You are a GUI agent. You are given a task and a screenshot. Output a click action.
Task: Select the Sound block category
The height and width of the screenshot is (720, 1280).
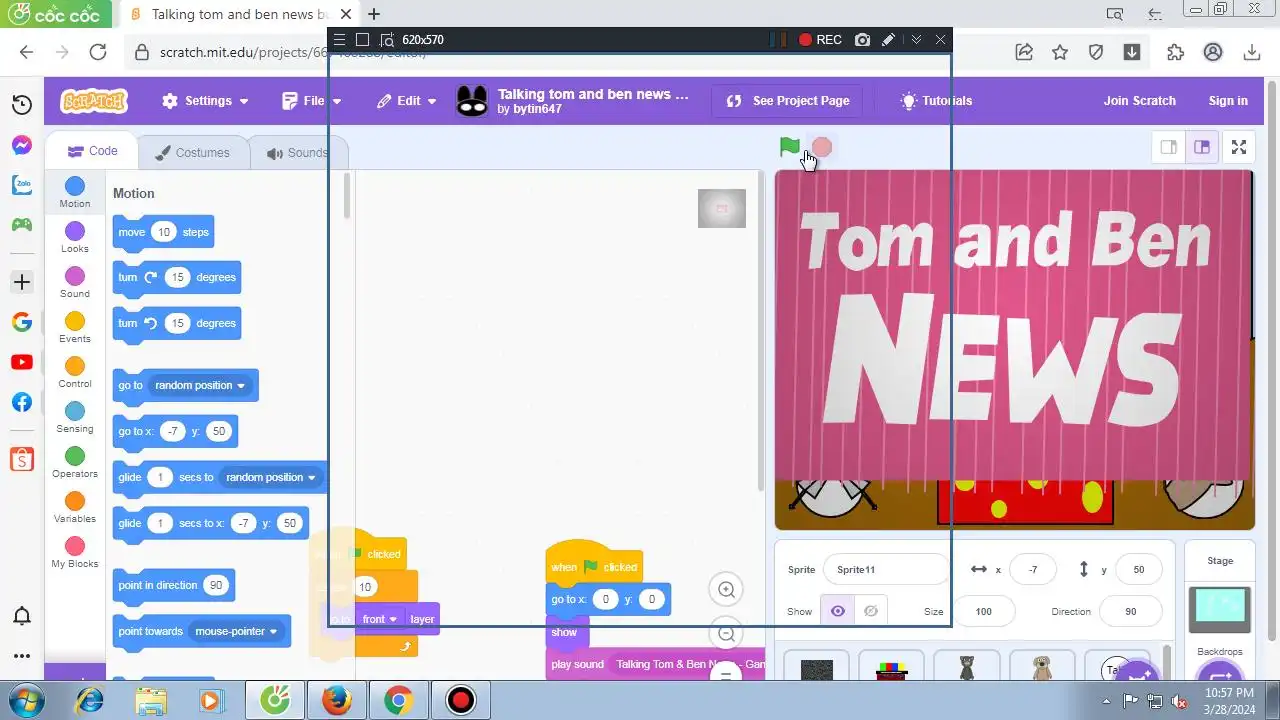point(75,282)
